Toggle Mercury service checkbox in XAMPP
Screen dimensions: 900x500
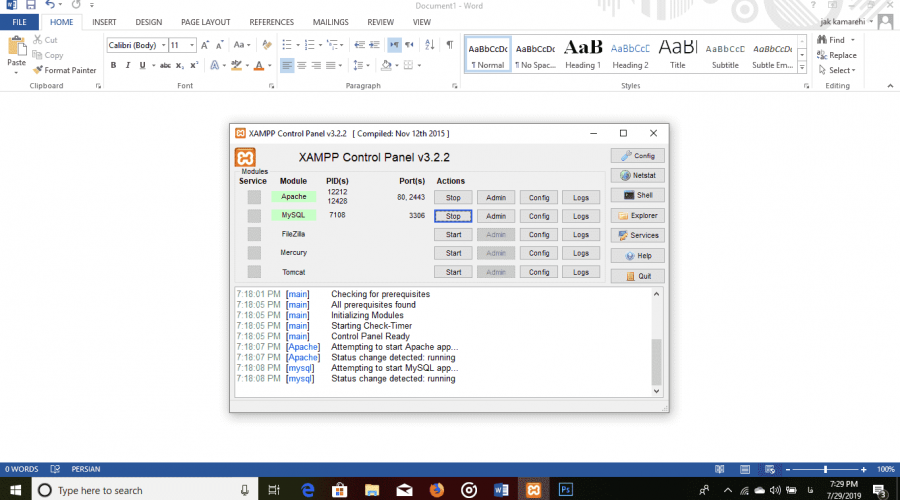coord(254,253)
